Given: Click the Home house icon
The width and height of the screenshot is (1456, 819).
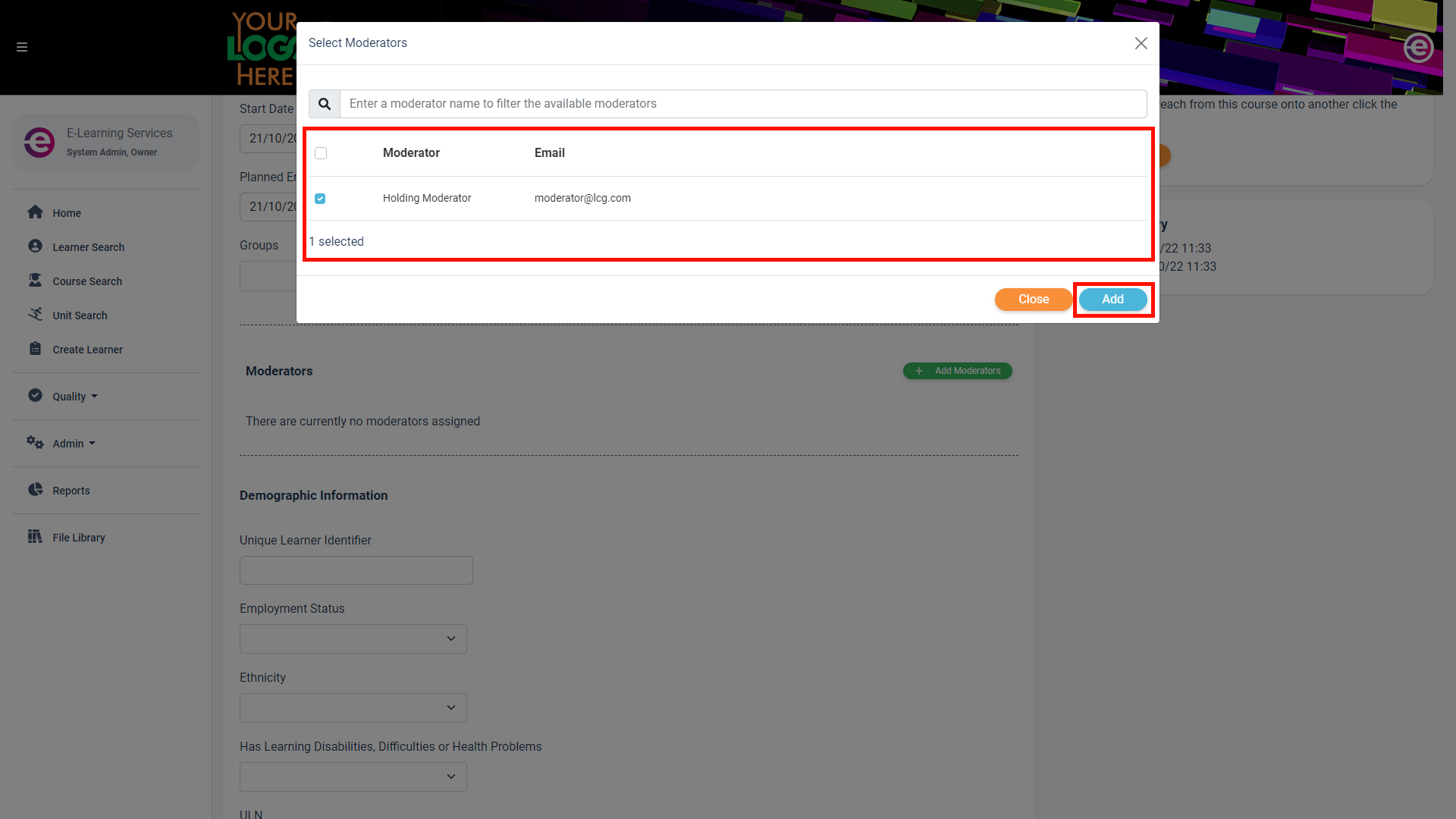Looking at the screenshot, I should (x=35, y=212).
